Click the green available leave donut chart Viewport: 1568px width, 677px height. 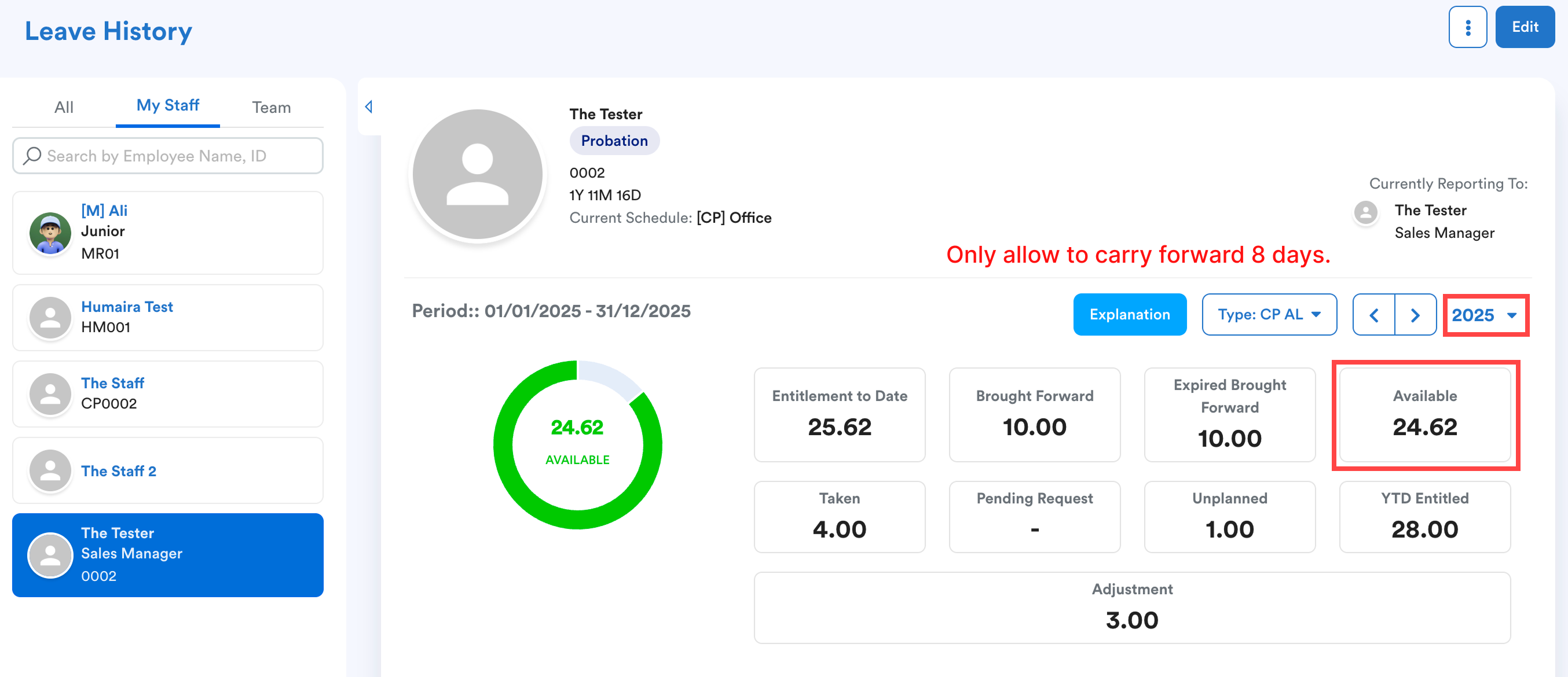[577, 444]
